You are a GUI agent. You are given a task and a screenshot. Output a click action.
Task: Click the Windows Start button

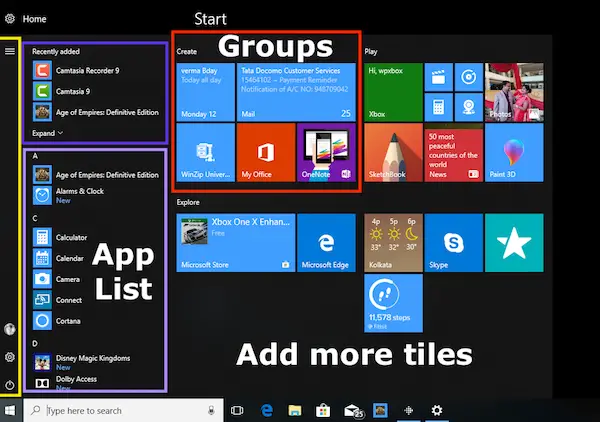click(x=11, y=410)
